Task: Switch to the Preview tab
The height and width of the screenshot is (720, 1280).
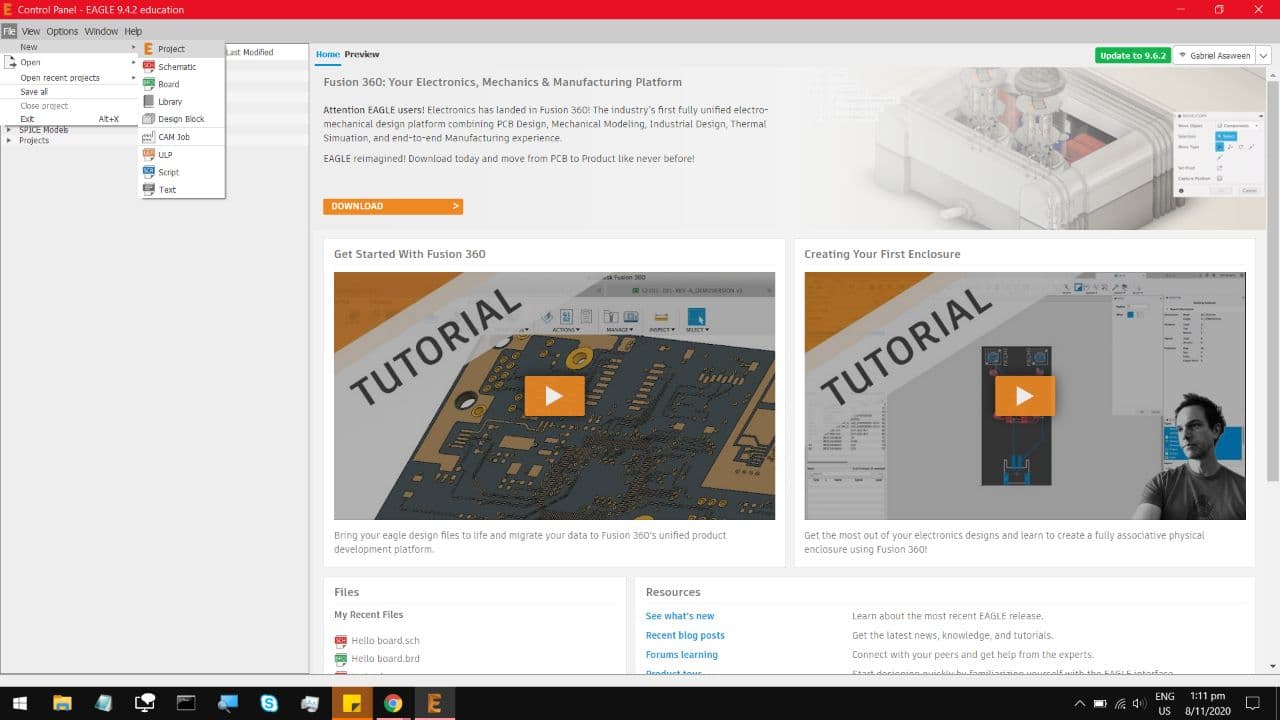Action: point(362,54)
